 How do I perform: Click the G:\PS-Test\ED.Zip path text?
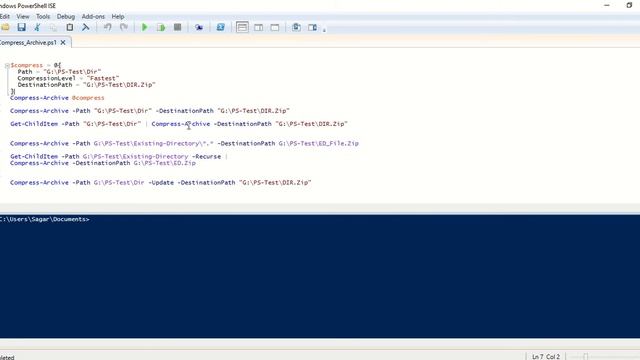[164, 163]
